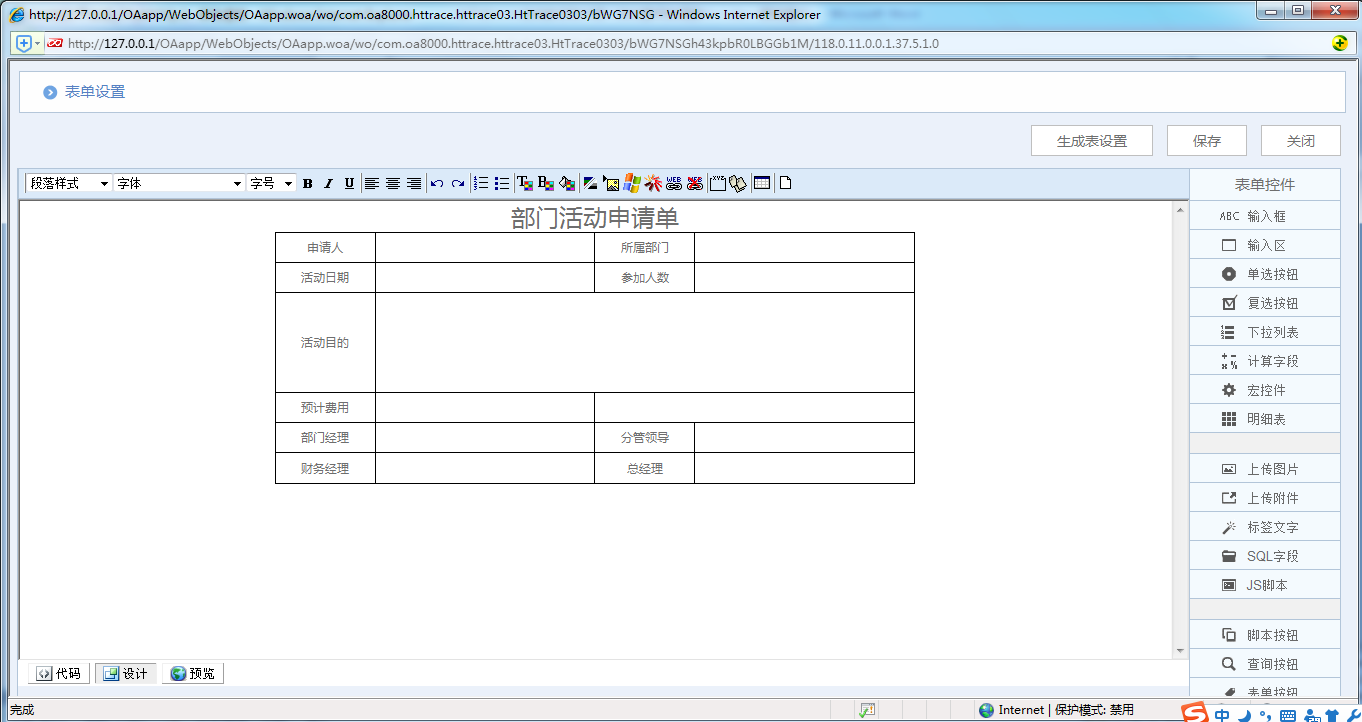Image resolution: width=1362 pixels, height=722 pixels.
Task: Open the text background color icon
Action: (x=546, y=183)
